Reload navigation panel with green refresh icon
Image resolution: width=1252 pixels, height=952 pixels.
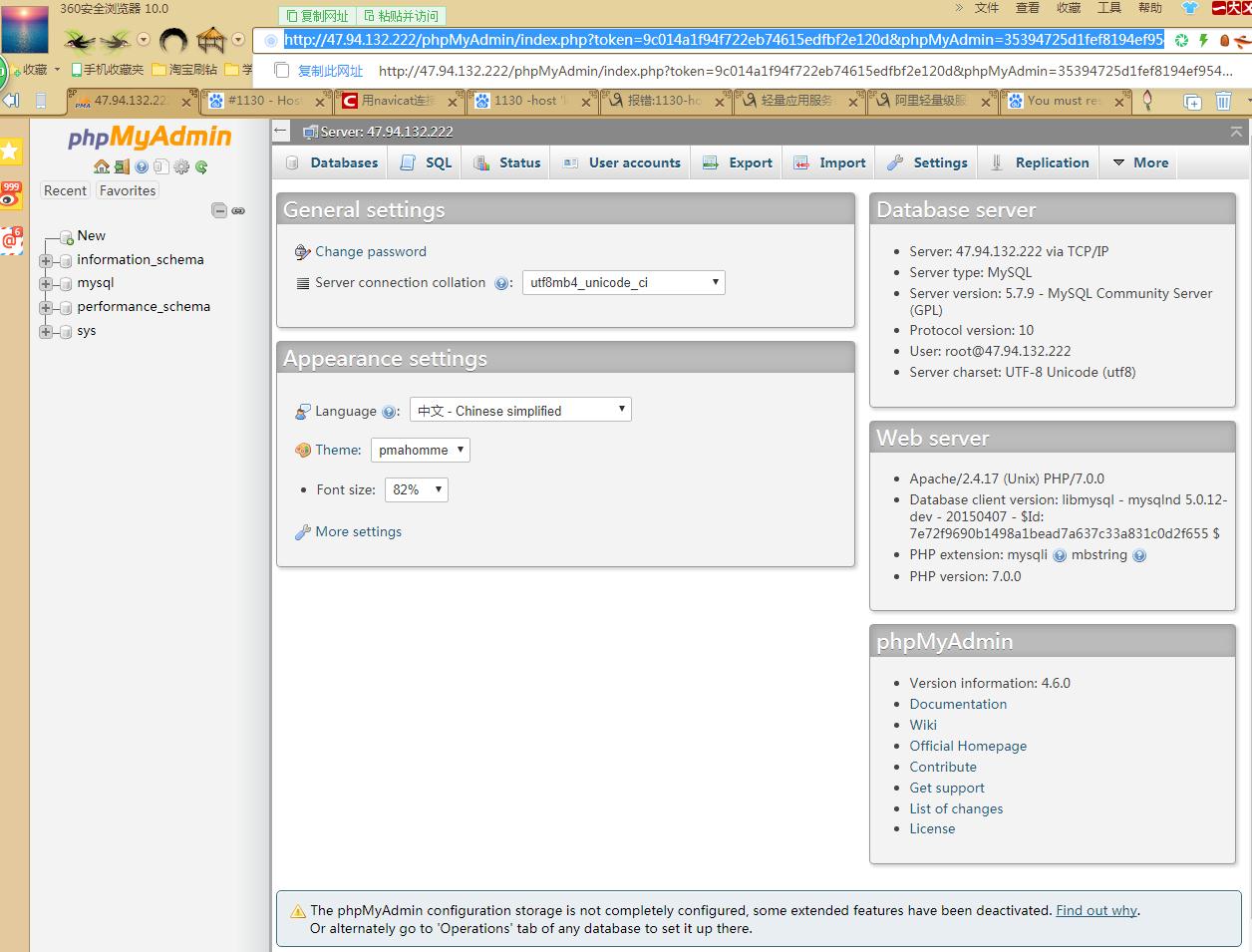201,166
